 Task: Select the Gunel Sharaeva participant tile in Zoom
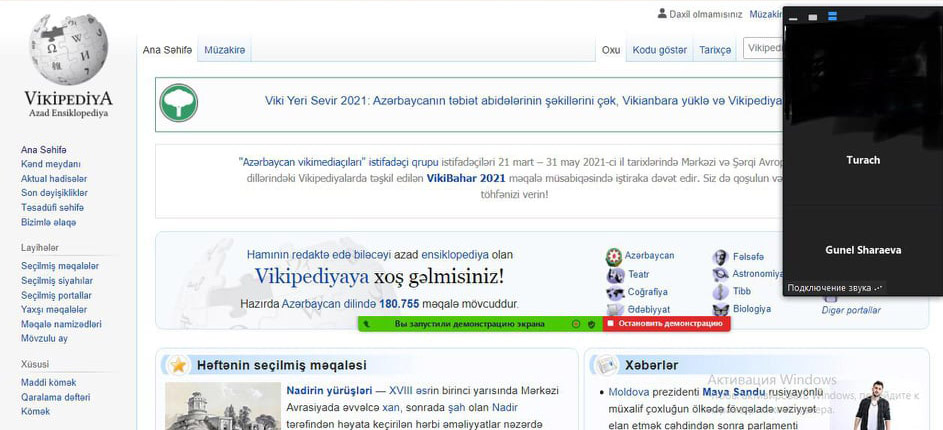coord(863,250)
